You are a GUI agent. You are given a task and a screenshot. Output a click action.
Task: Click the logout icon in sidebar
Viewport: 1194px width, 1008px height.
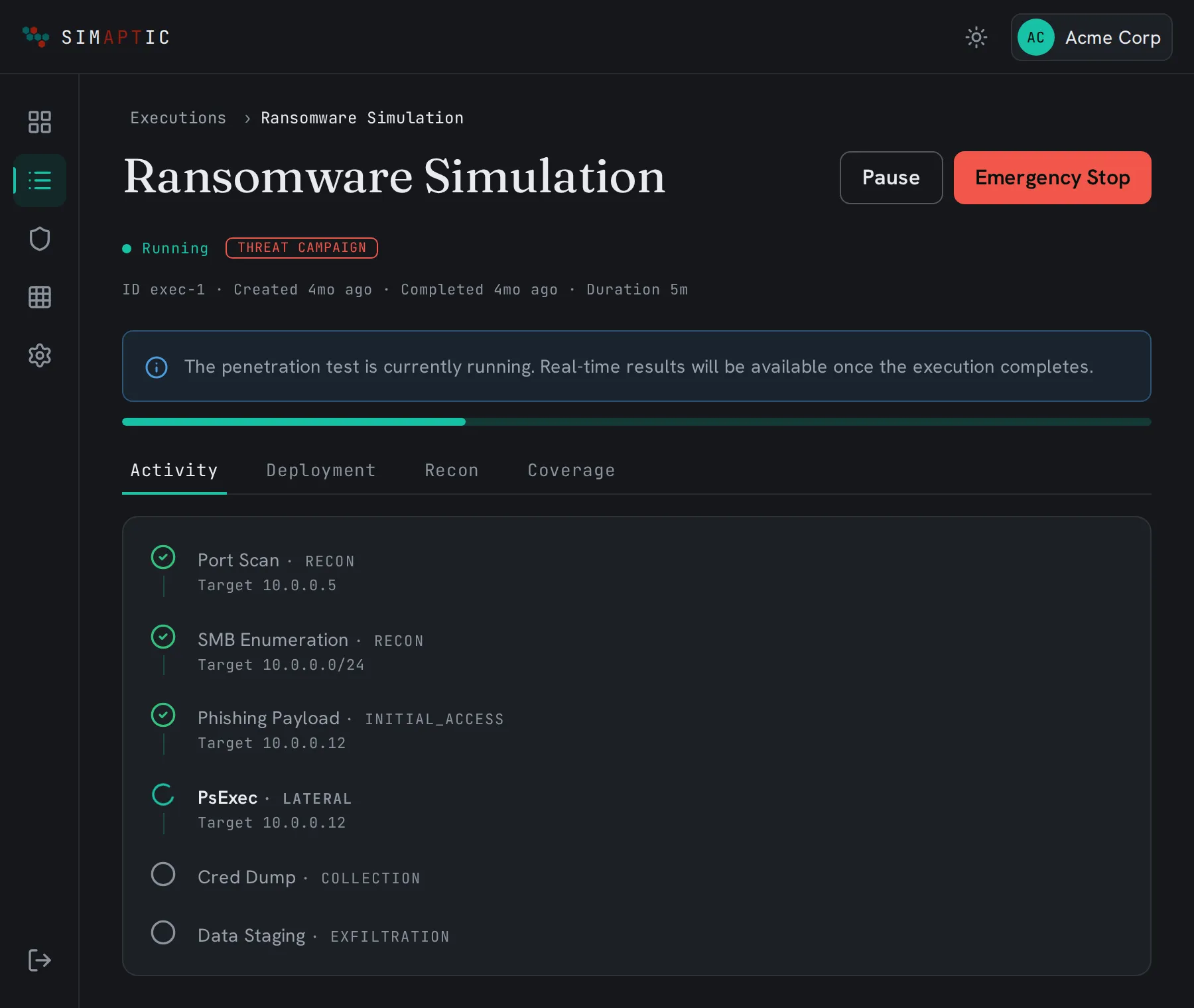pos(40,960)
